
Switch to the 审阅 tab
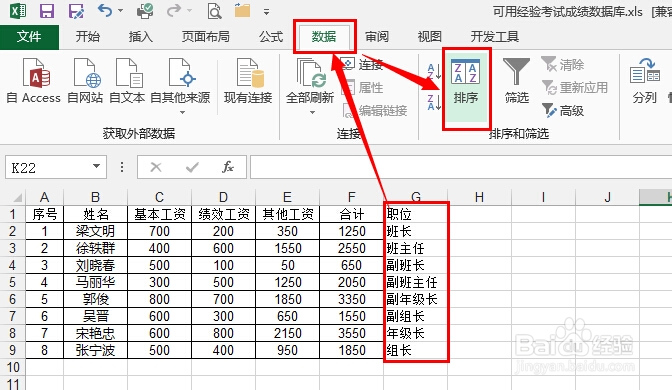pyautogui.click(x=377, y=37)
